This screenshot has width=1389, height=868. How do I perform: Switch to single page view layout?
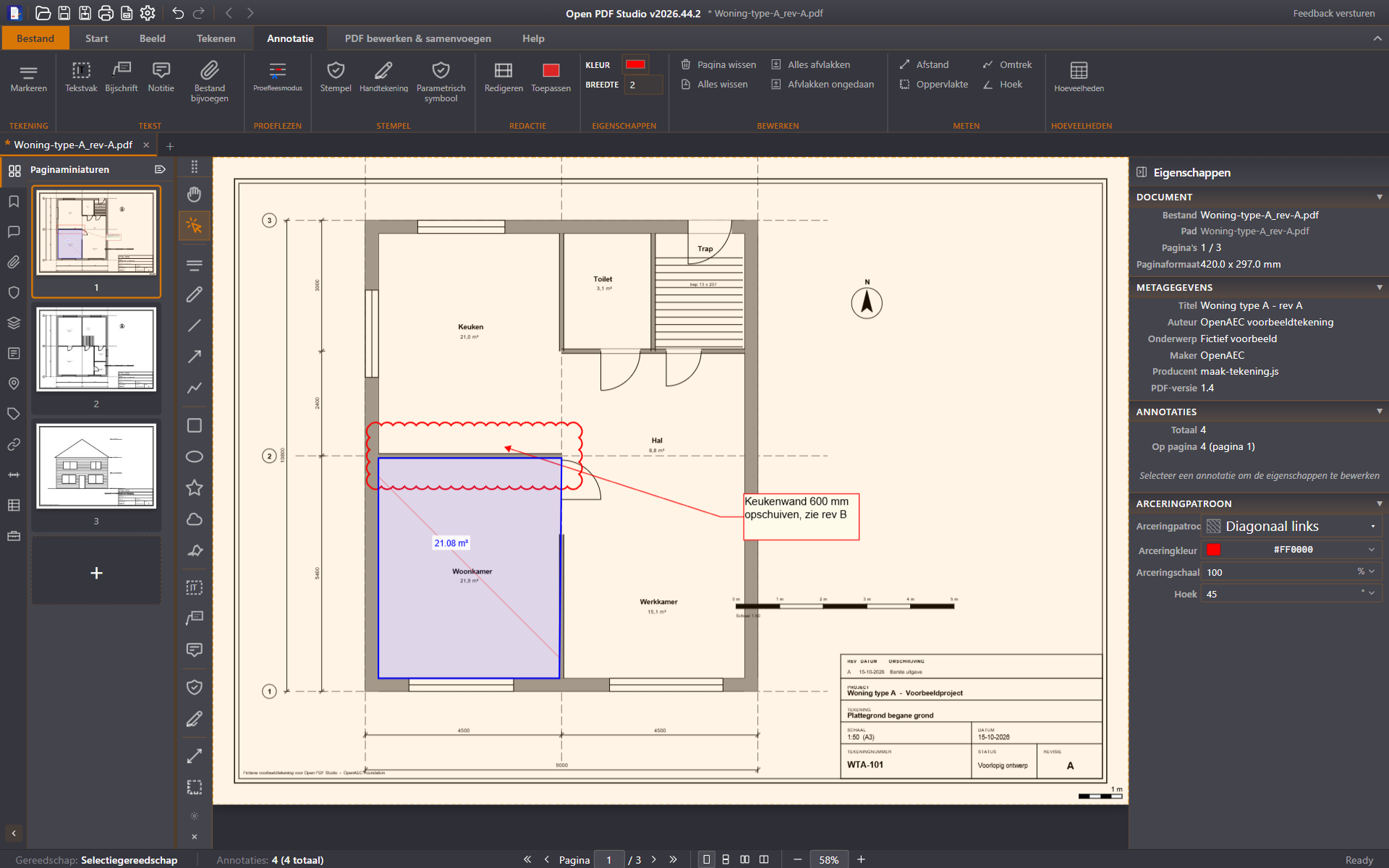(706, 859)
